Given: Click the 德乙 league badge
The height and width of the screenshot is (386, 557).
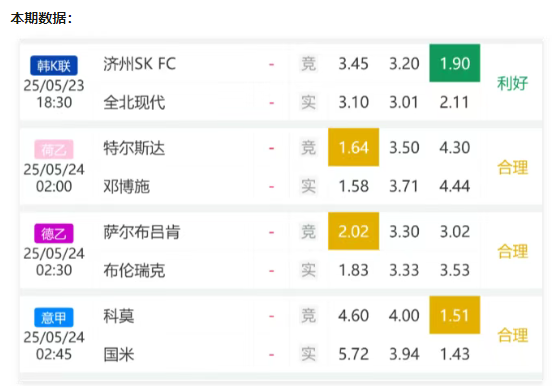Looking at the screenshot, I should coord(54,233).
